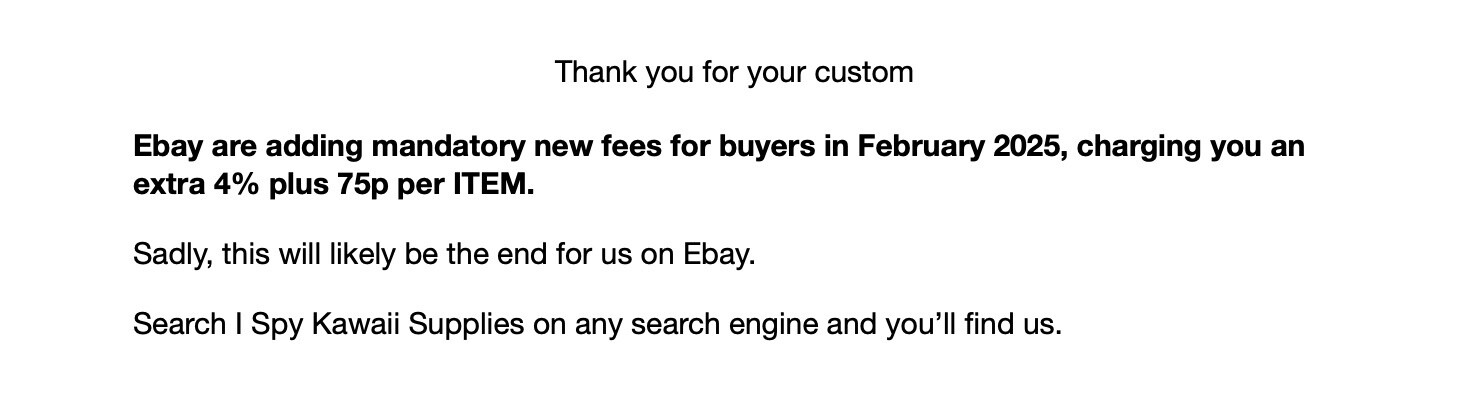Click "Ebay." at the end of the Sadly sentence
The image size is (1476, 410).
[719, 254]
